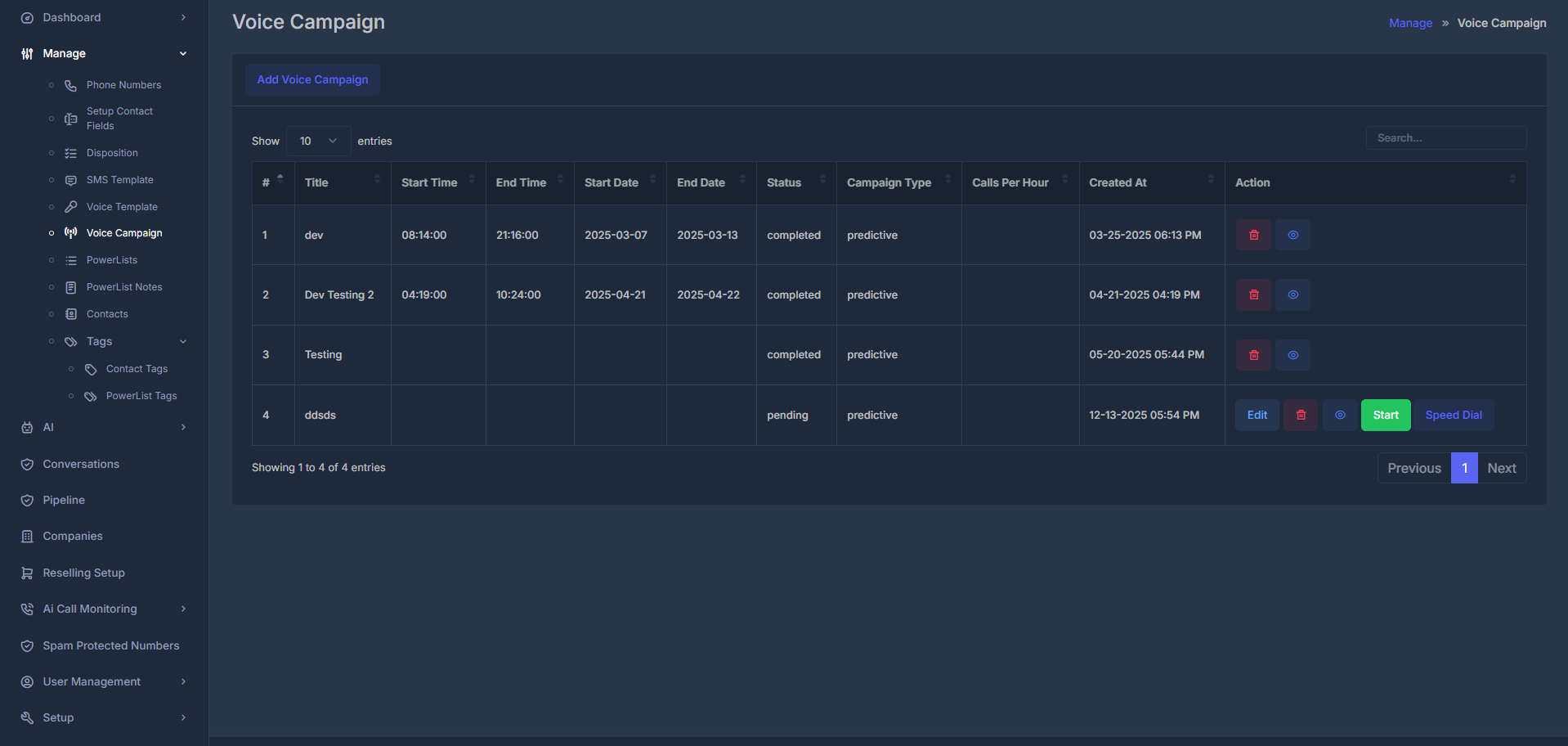Click the Pipeline shield icon

click(x=27, y=500)
